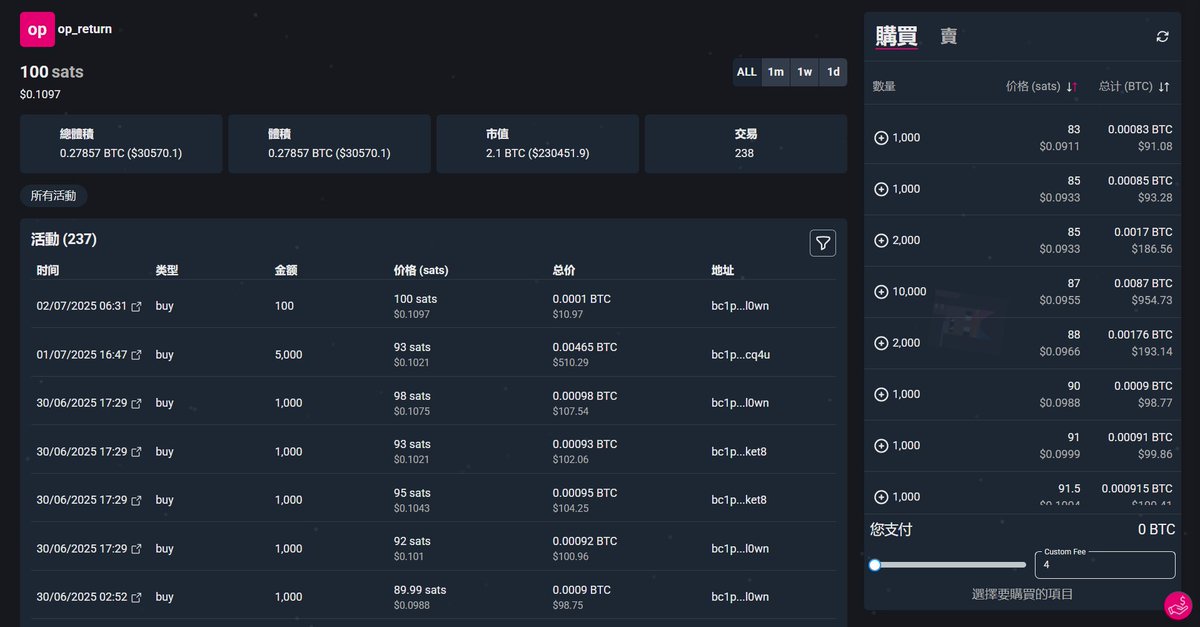The image size is (1200, 627).
Task: Click the pink floating hand-coin button
Action: click(x=1179, y=606)
